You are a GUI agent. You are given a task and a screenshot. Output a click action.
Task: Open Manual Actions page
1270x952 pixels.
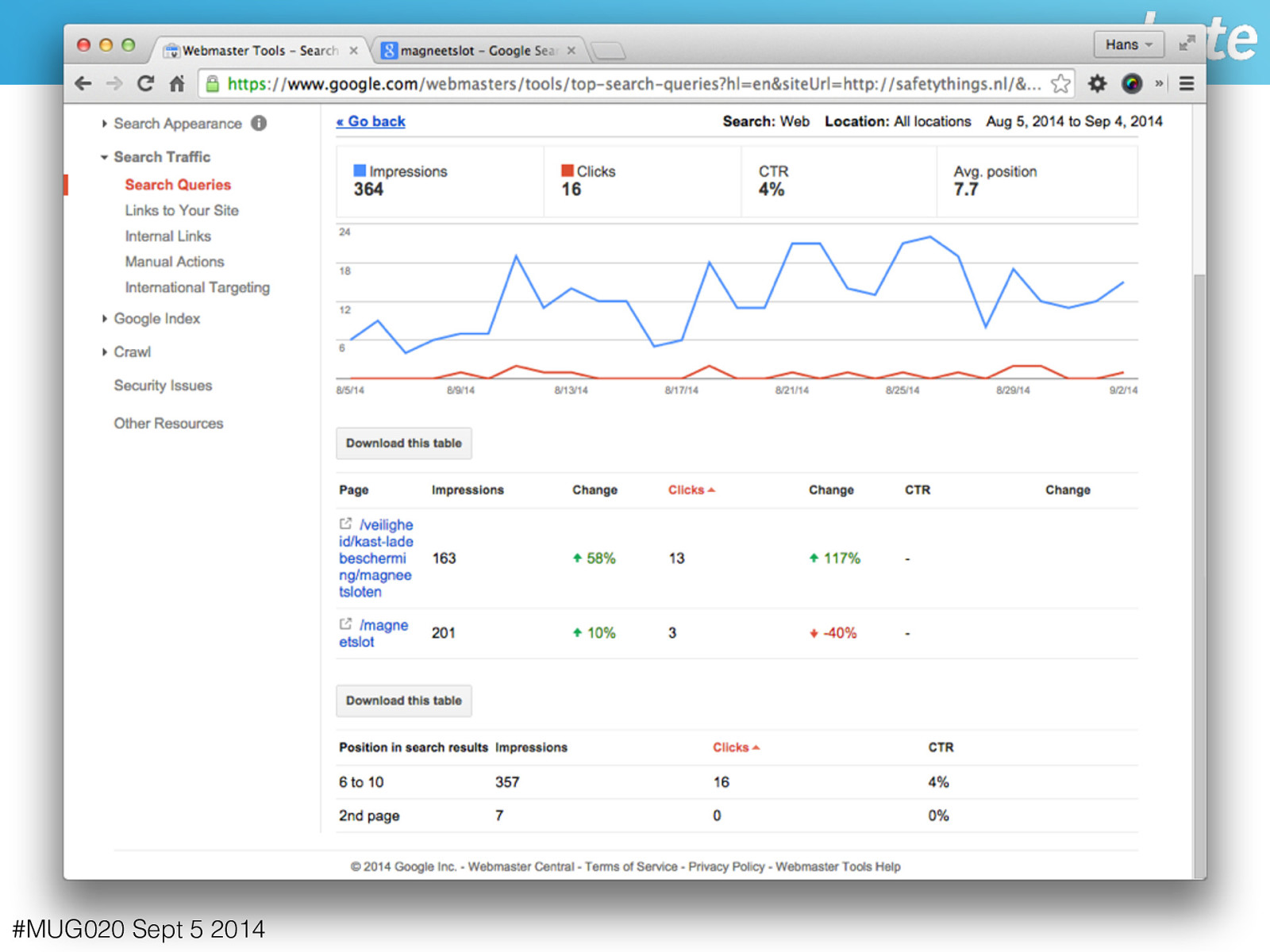coord(175,261)
